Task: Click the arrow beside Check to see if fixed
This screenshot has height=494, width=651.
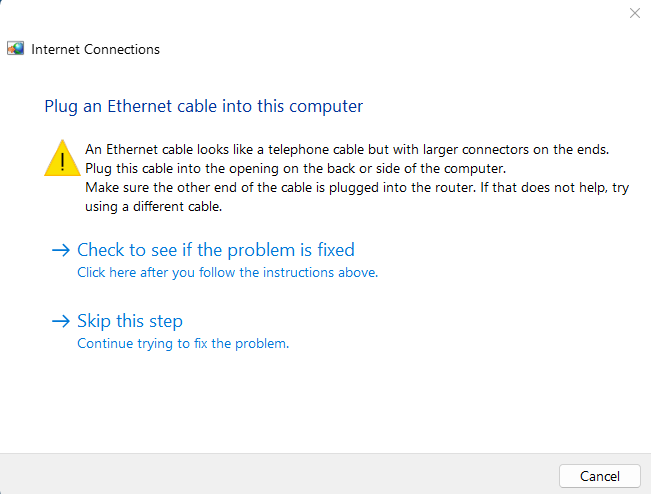Action: click(61, 250)
